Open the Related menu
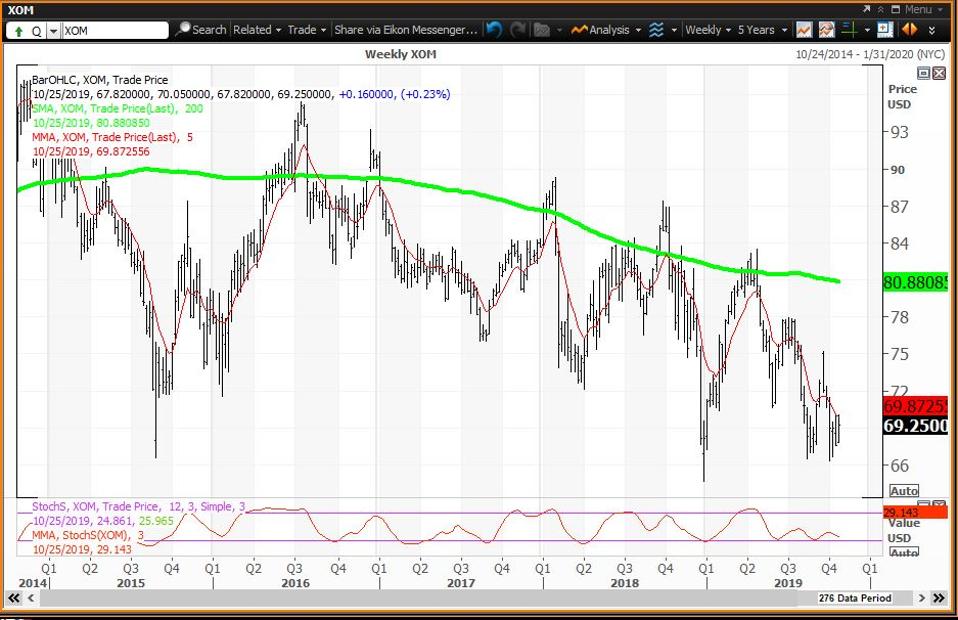This screenshot has height=620, width=958. coord(257,30)
